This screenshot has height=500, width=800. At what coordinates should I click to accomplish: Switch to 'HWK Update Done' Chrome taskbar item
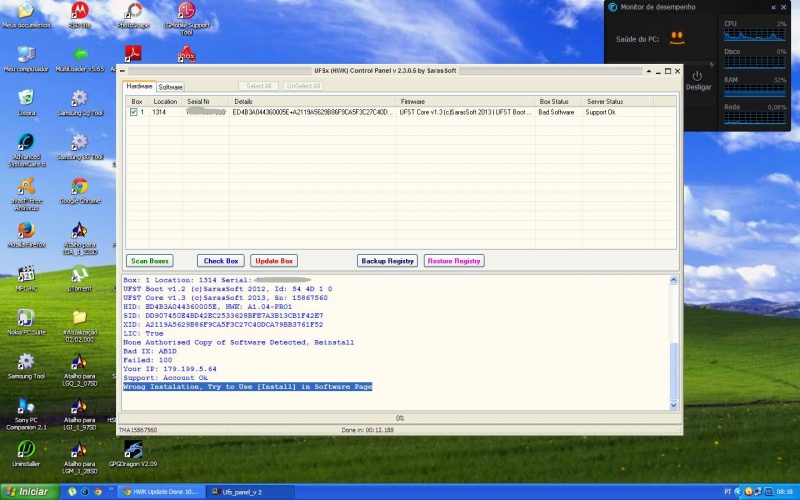(162, 492)
